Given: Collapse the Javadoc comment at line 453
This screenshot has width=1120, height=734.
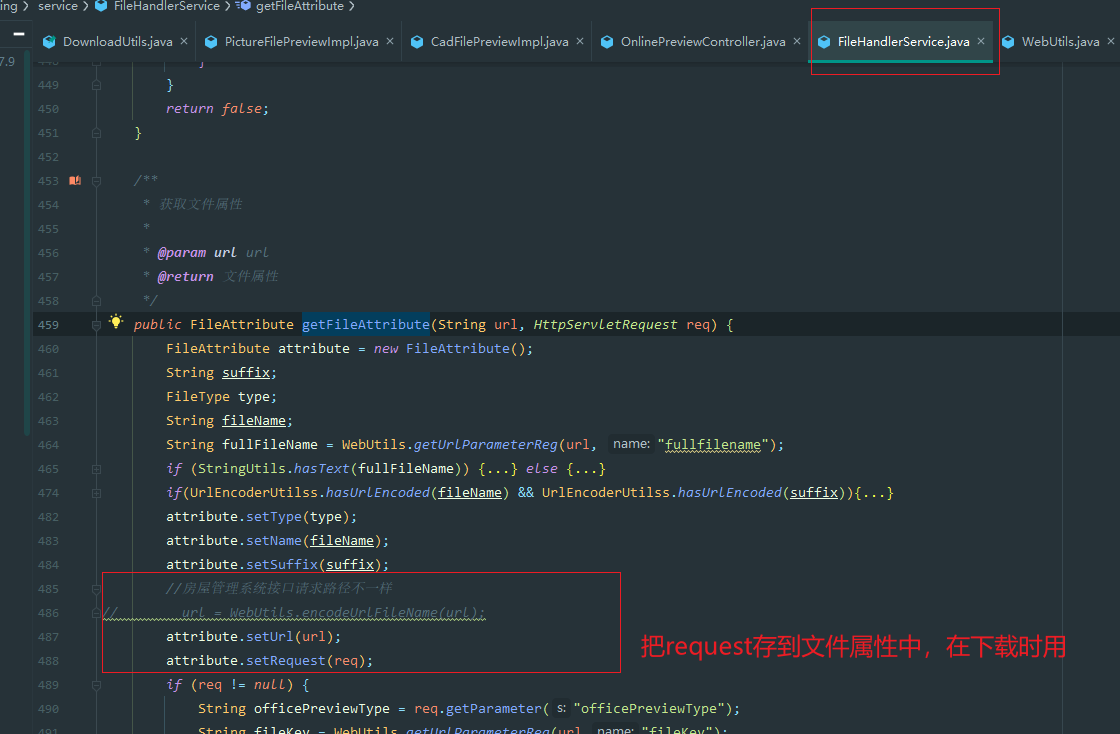Looking at the screenshot, I should pos(97,181).
